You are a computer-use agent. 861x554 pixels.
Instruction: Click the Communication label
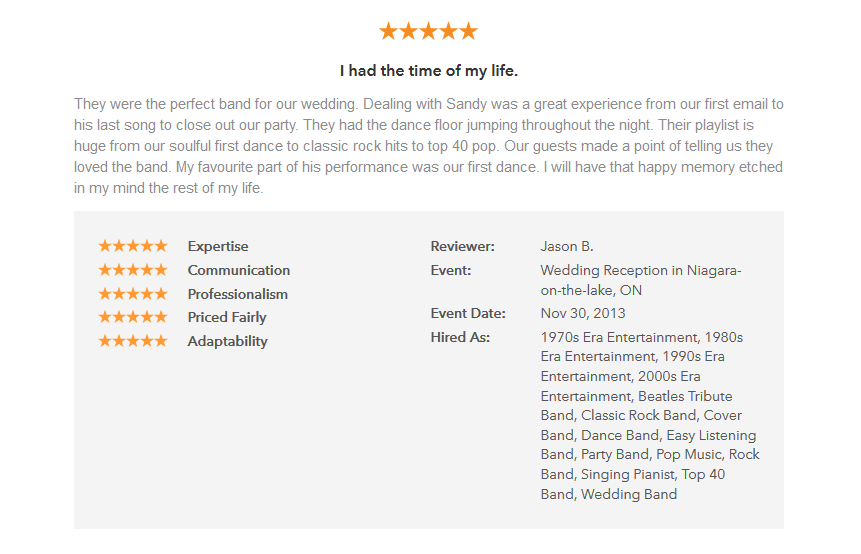pyautogui.click(x=239, y=270)
